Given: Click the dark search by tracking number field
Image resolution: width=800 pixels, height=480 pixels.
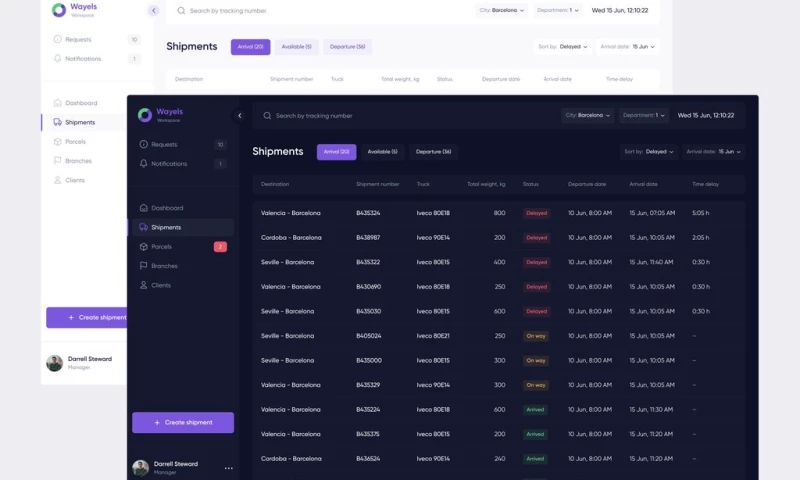Looking at the screenshot, I should pos(400,116).
